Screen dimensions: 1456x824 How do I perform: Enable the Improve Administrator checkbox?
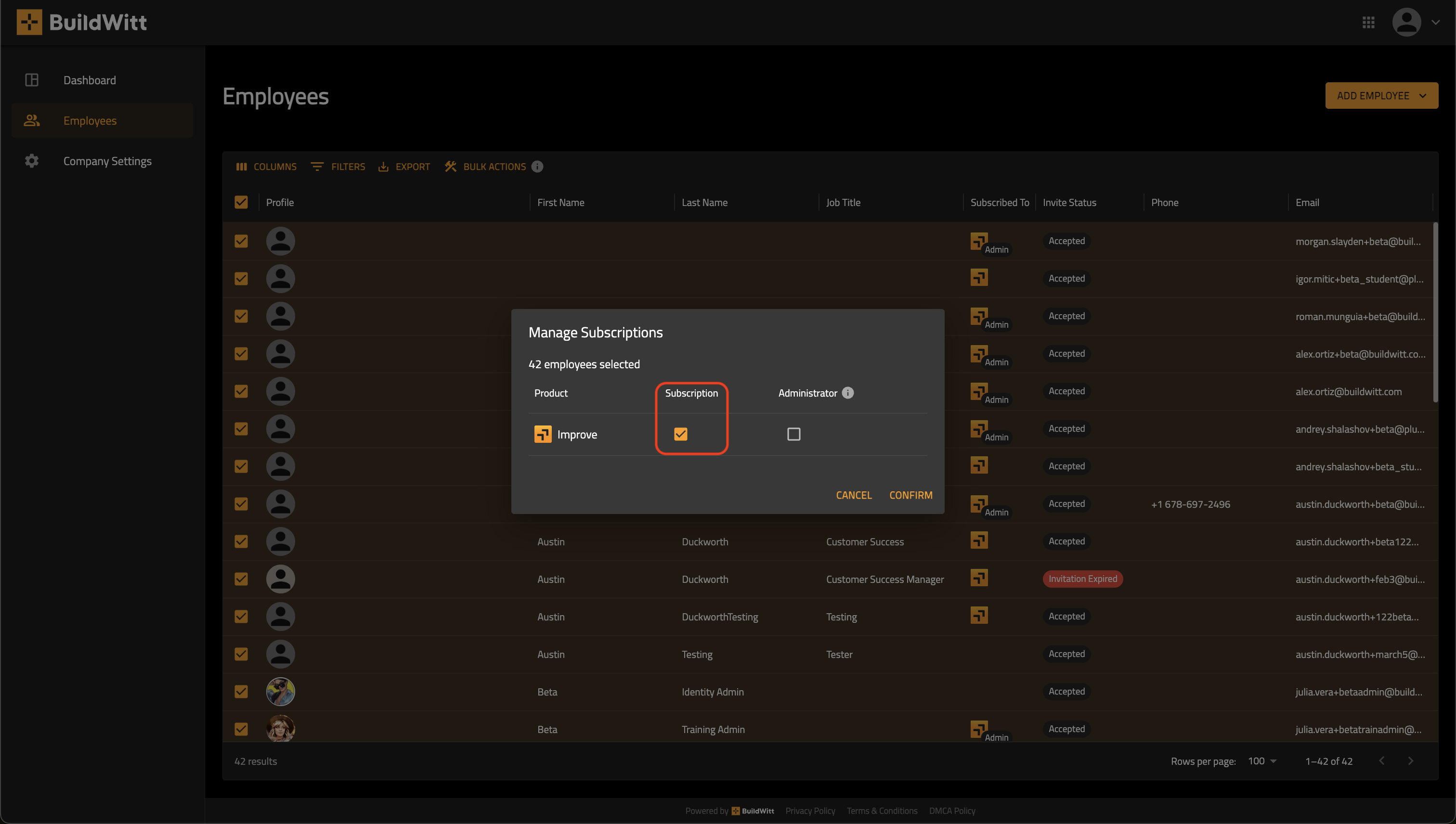pyautogui.click(x=793, y=434)
